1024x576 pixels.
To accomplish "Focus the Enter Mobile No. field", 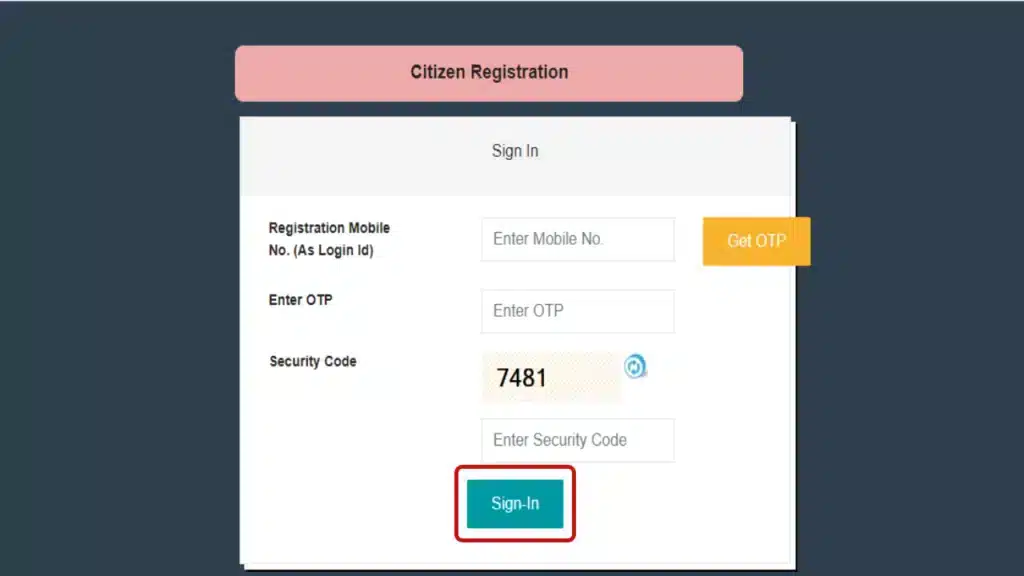I will tap(578, 239).
